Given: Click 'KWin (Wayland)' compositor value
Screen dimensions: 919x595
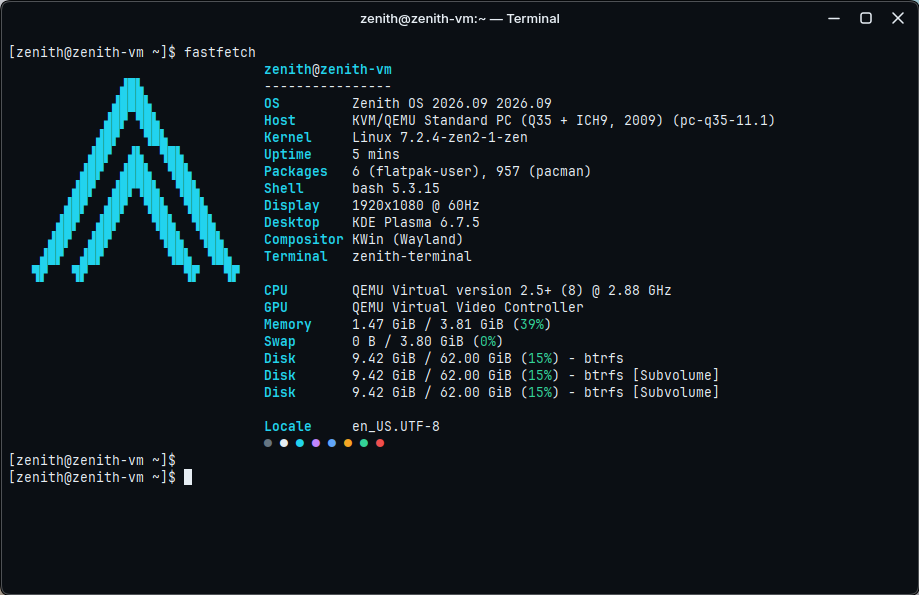Looking at the screenshot, I should [408, 239].
